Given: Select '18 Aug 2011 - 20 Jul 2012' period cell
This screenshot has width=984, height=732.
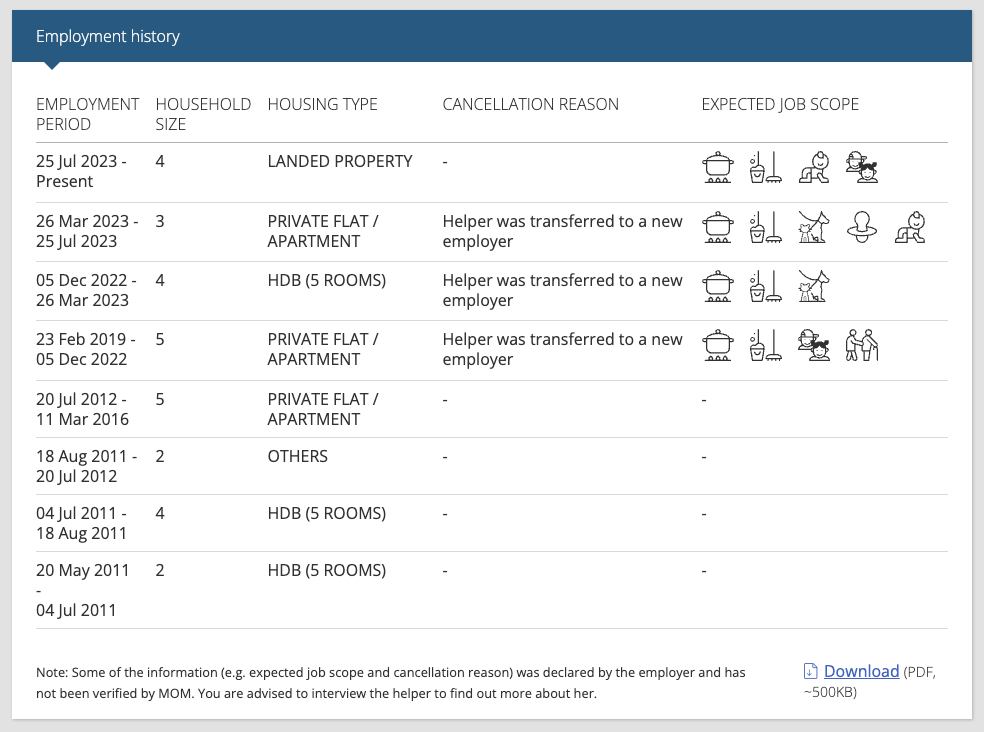Looking at the screenshot, I should 86,466.
